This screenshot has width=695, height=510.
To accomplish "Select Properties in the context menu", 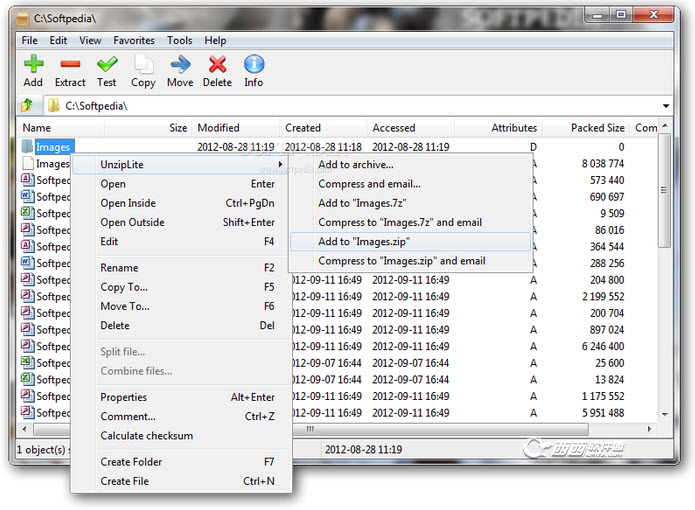I will tap(124, 397).
